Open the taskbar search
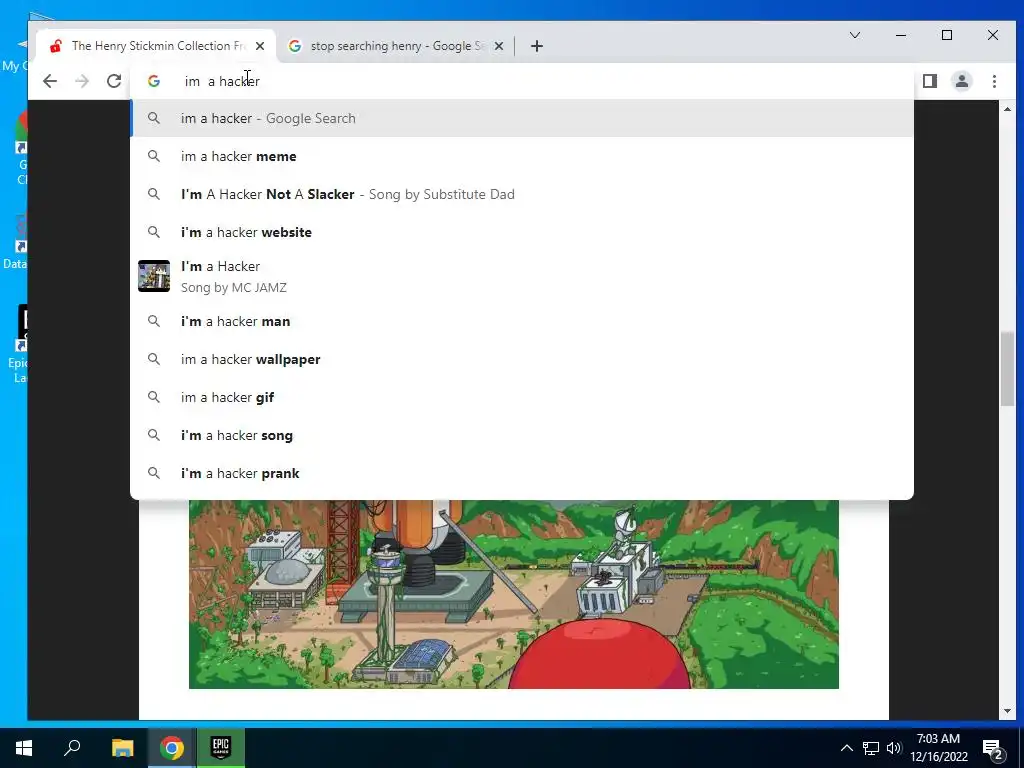Viewport: 1024px width, 768px height. tap(72, 748)
